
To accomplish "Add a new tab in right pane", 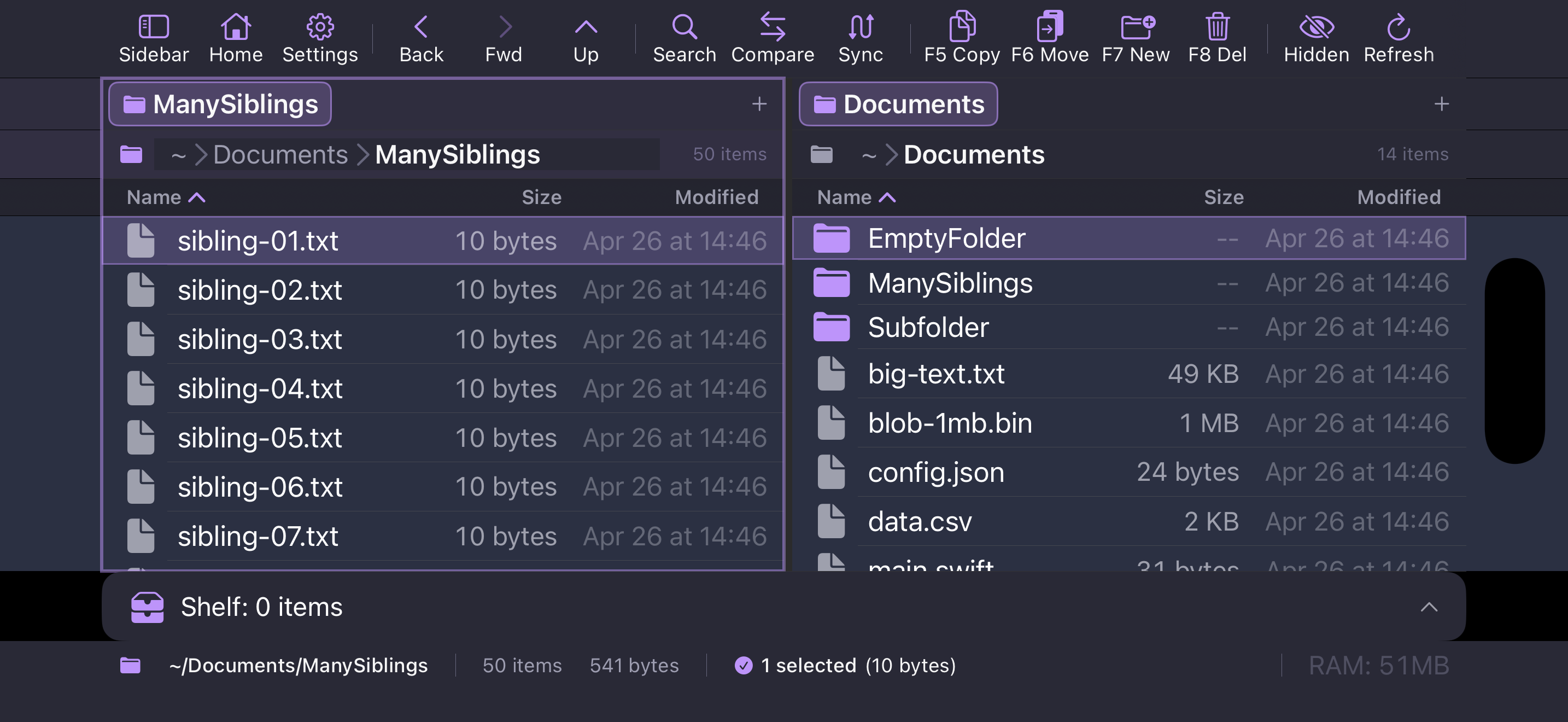I will point(1441,104).
